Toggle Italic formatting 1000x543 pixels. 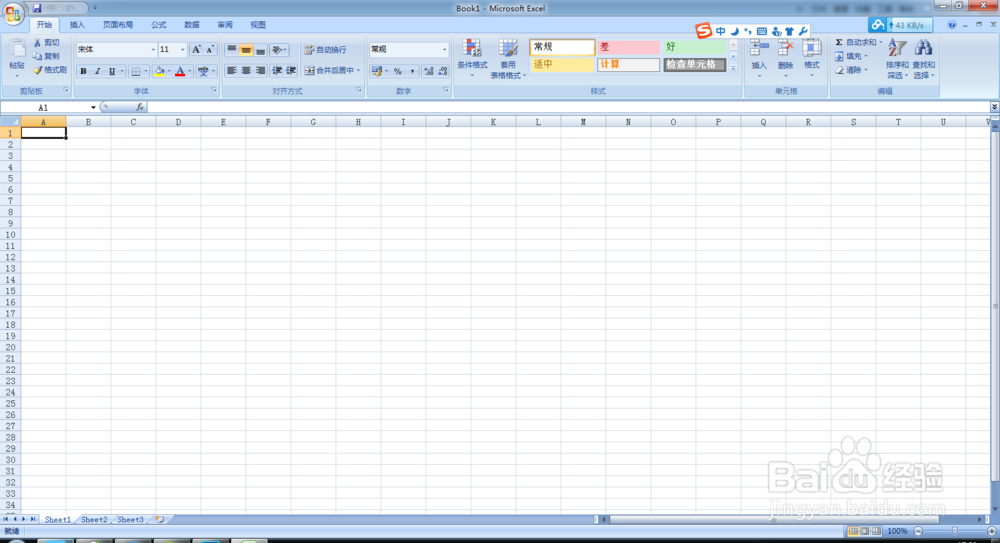(x=97, y=71)
